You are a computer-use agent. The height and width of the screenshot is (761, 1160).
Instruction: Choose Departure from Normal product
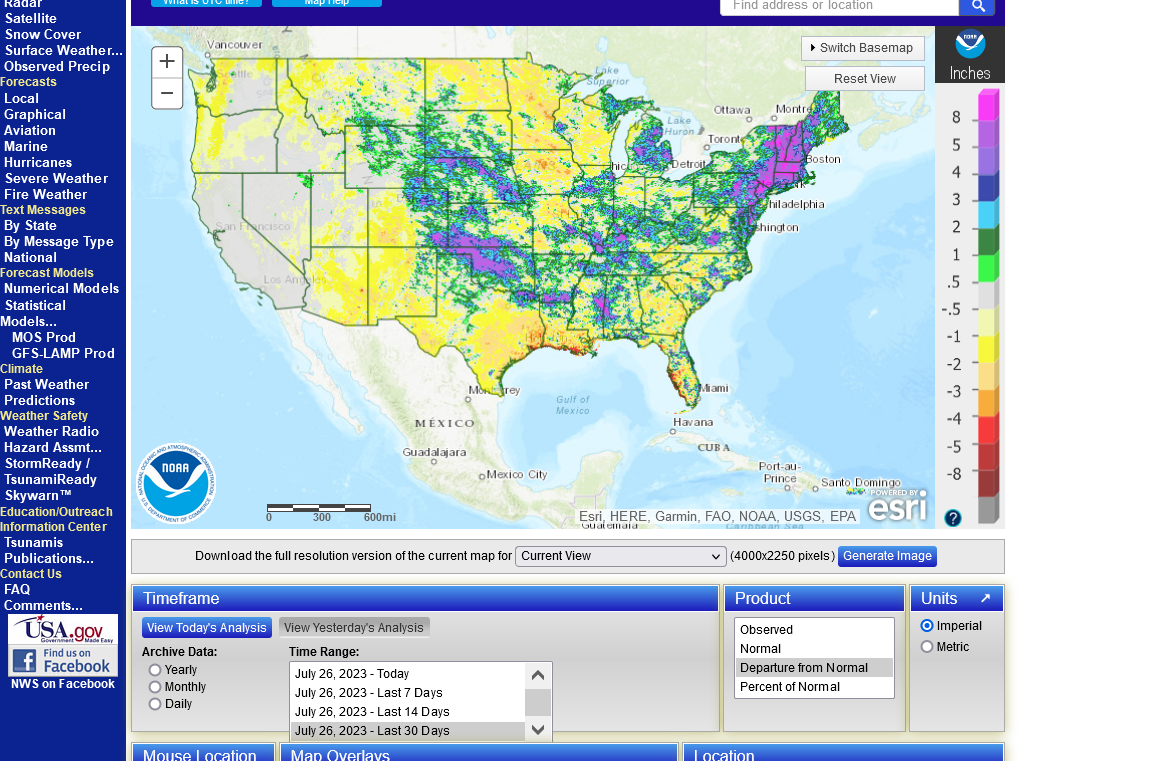point(814,668)
